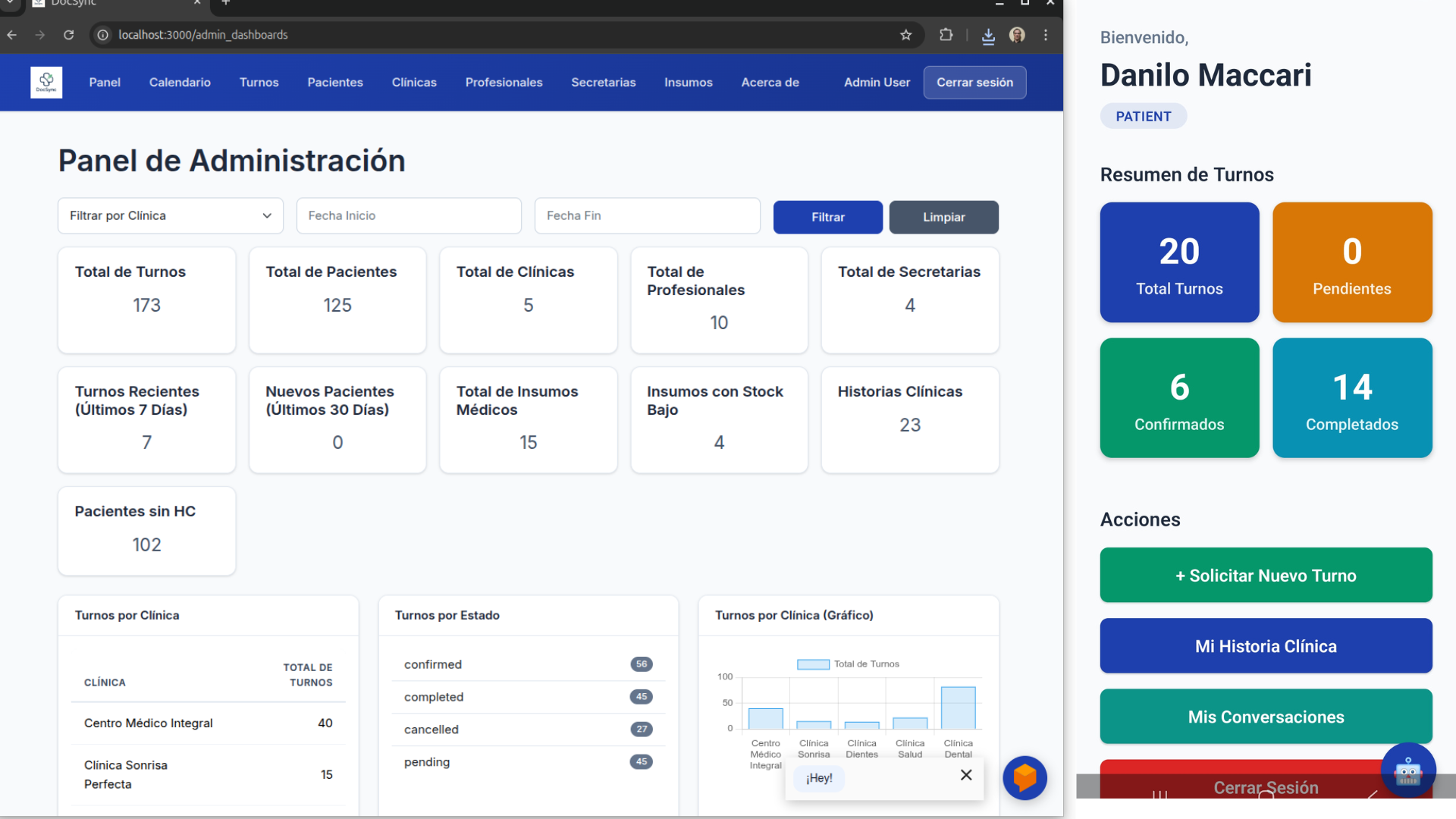Click the DocSync logo in the navbar
Image resolution: width=1456 pixels, height=819 pixels.
click(45, 82)
